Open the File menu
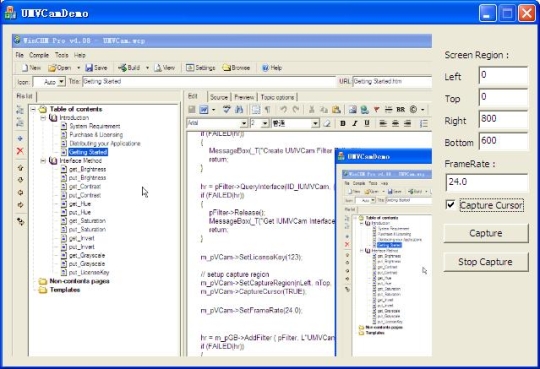Viewport: 540px width, 369px height. point(20,55)
